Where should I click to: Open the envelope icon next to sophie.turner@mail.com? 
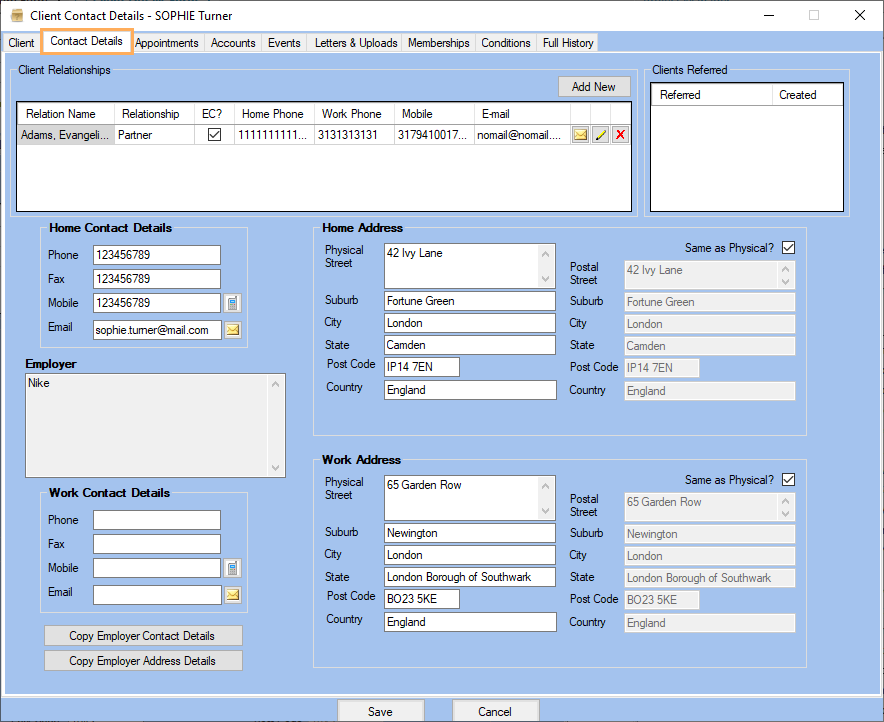coord(233,329)
